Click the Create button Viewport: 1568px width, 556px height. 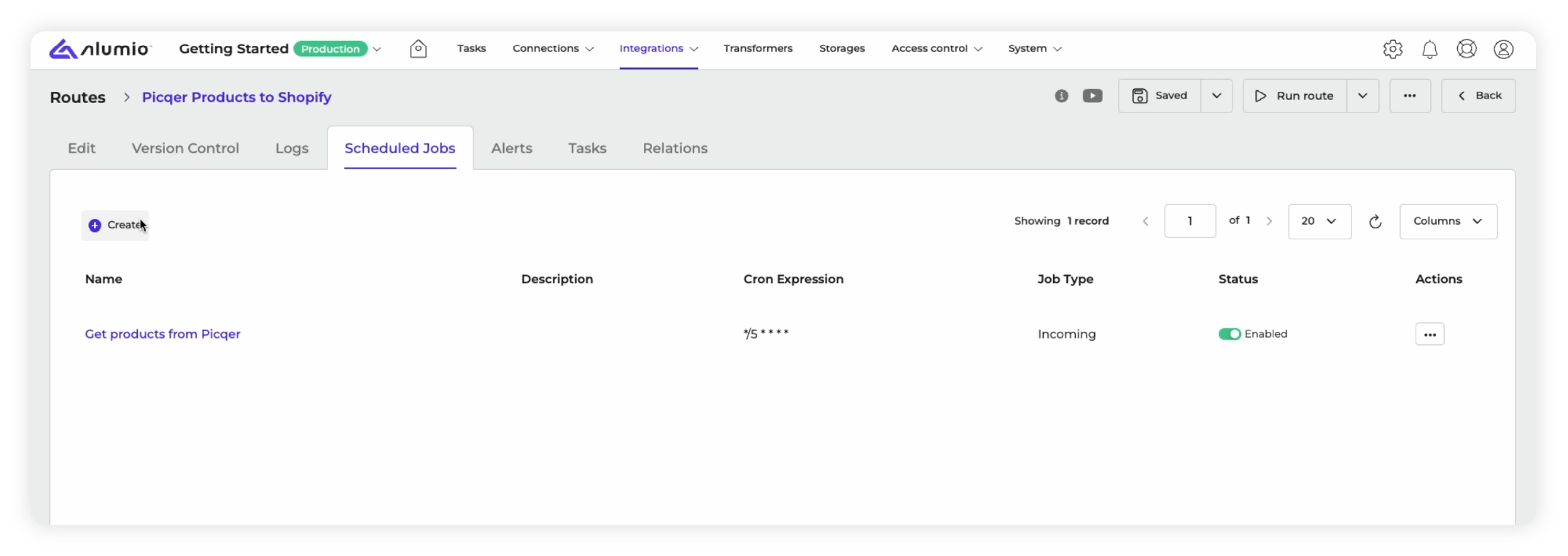tap(115, 225)
